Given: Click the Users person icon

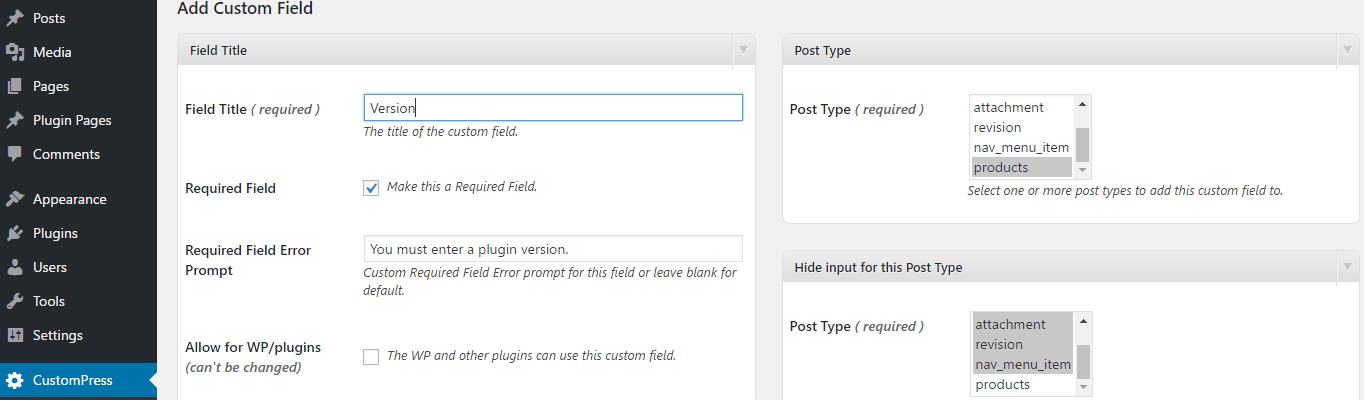Looking at the screenshot, I should (x=15, y=267).
